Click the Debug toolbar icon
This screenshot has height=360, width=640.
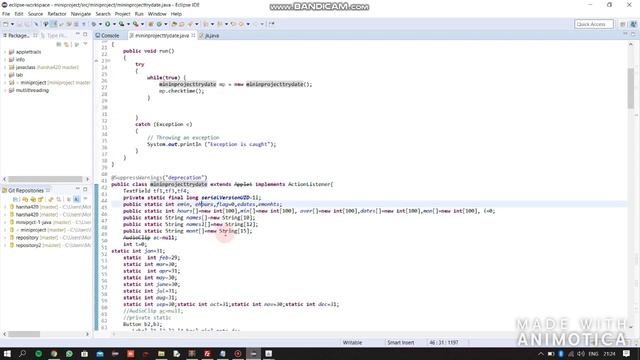point(94,24)
